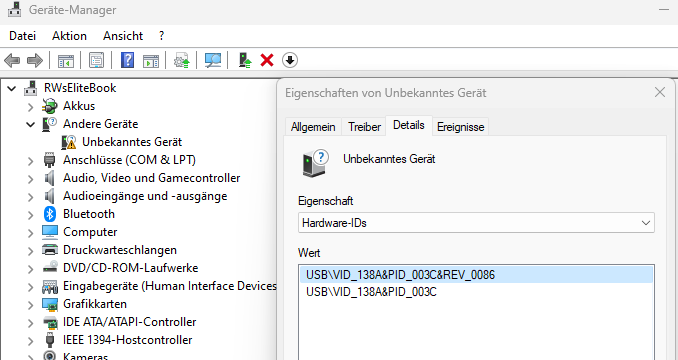Viewport: 678px width, 360px height.
Task: Expand DVD/CD-ROM-Laufwerke category chevron
Action: pos(30,269)
